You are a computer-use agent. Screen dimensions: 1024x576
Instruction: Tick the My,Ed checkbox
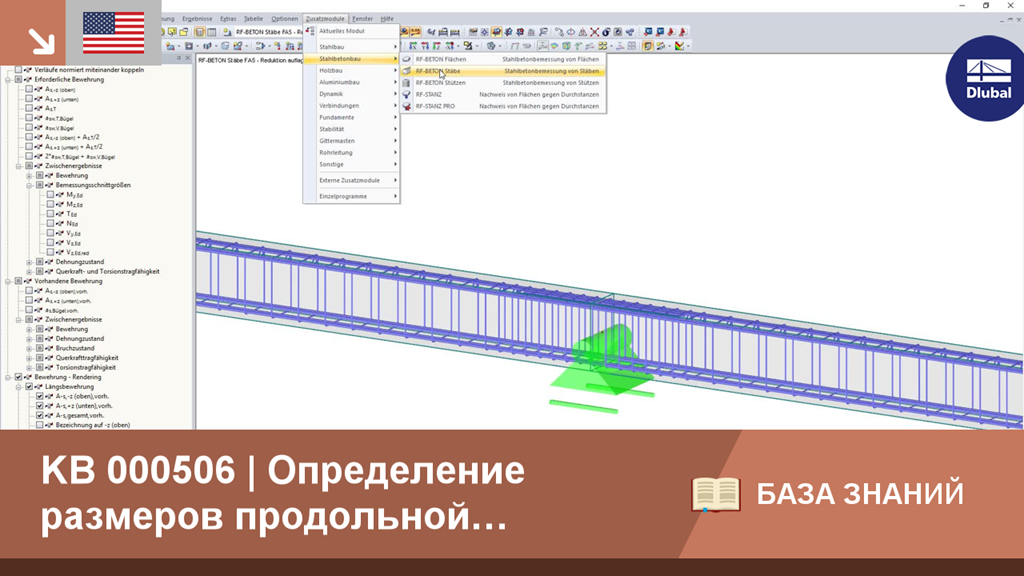click(x=50, y=195)
